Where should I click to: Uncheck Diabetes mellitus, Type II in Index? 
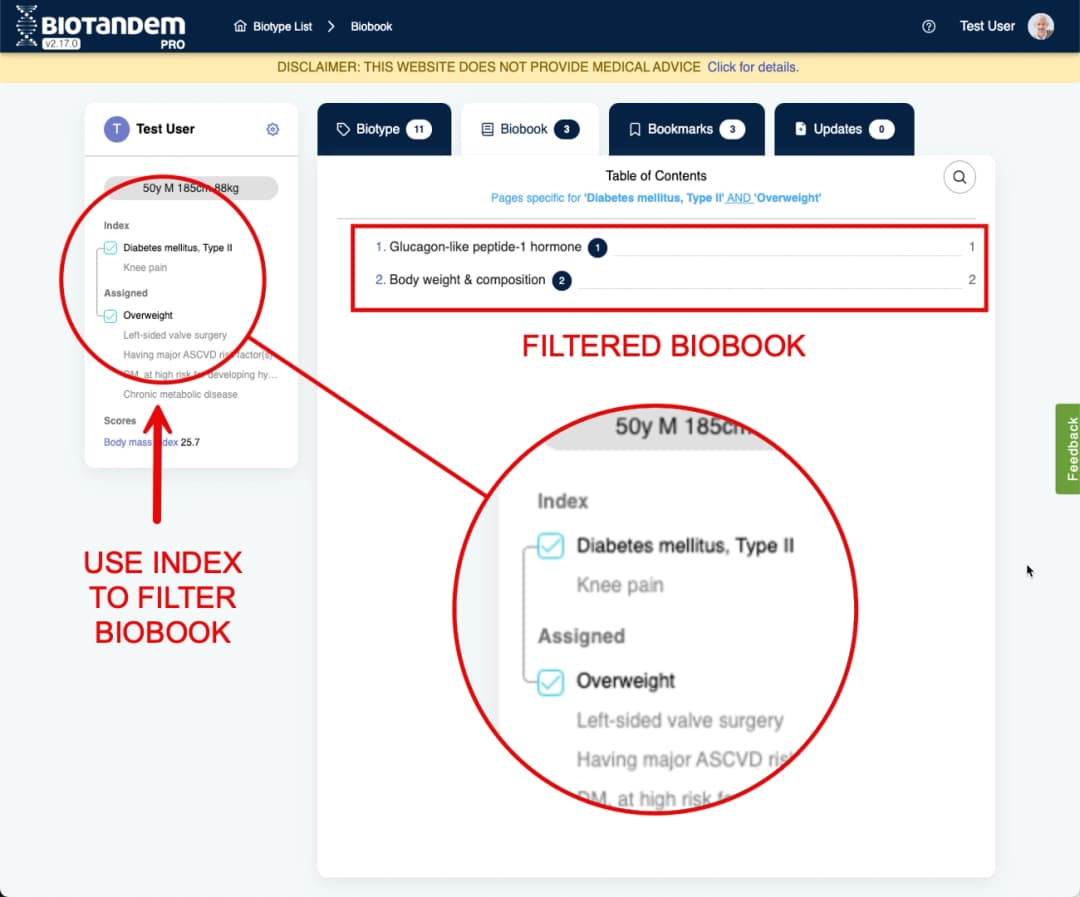(x=110, y=247)
